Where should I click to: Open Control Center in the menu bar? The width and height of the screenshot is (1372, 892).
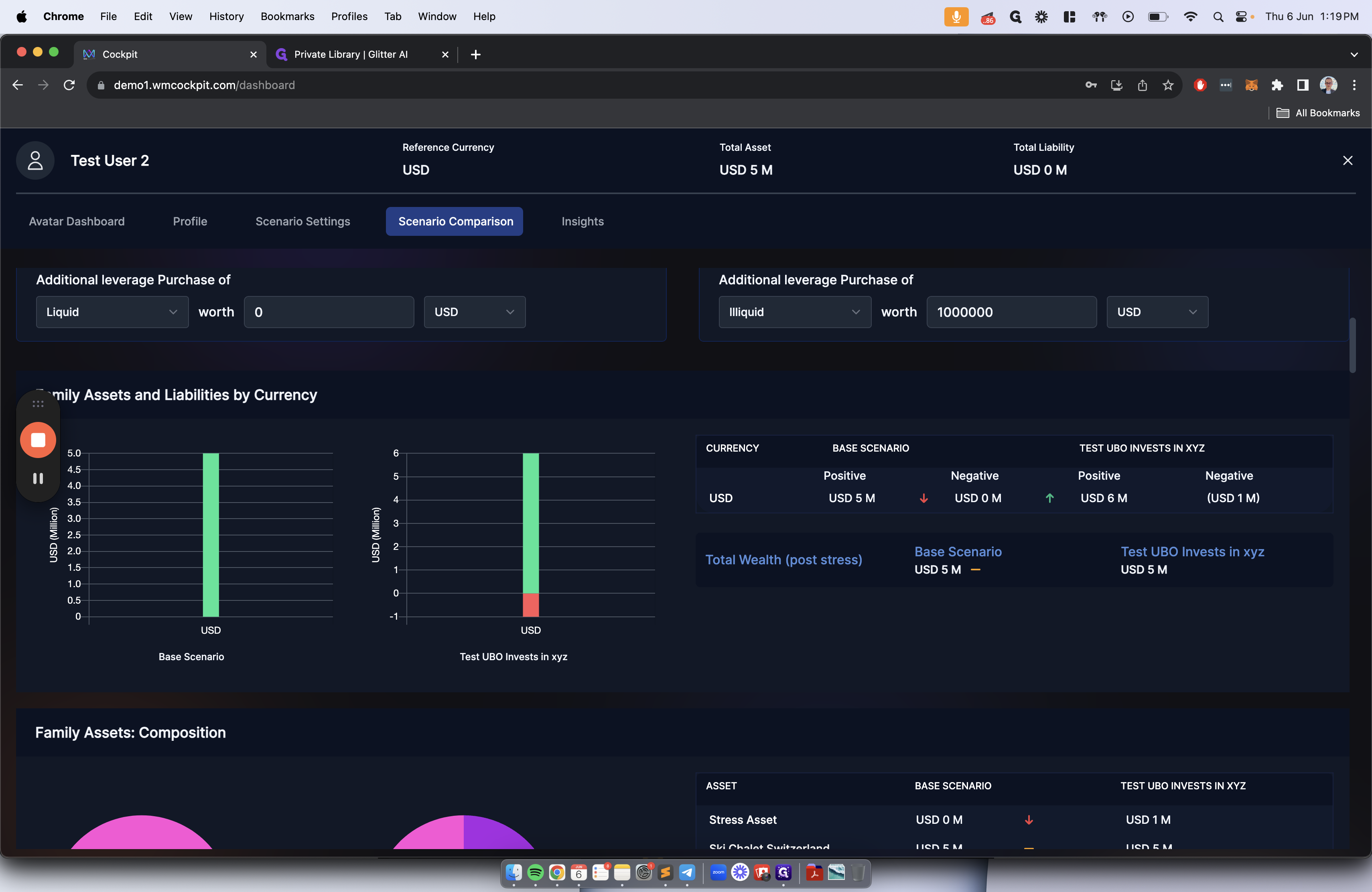1241,17
